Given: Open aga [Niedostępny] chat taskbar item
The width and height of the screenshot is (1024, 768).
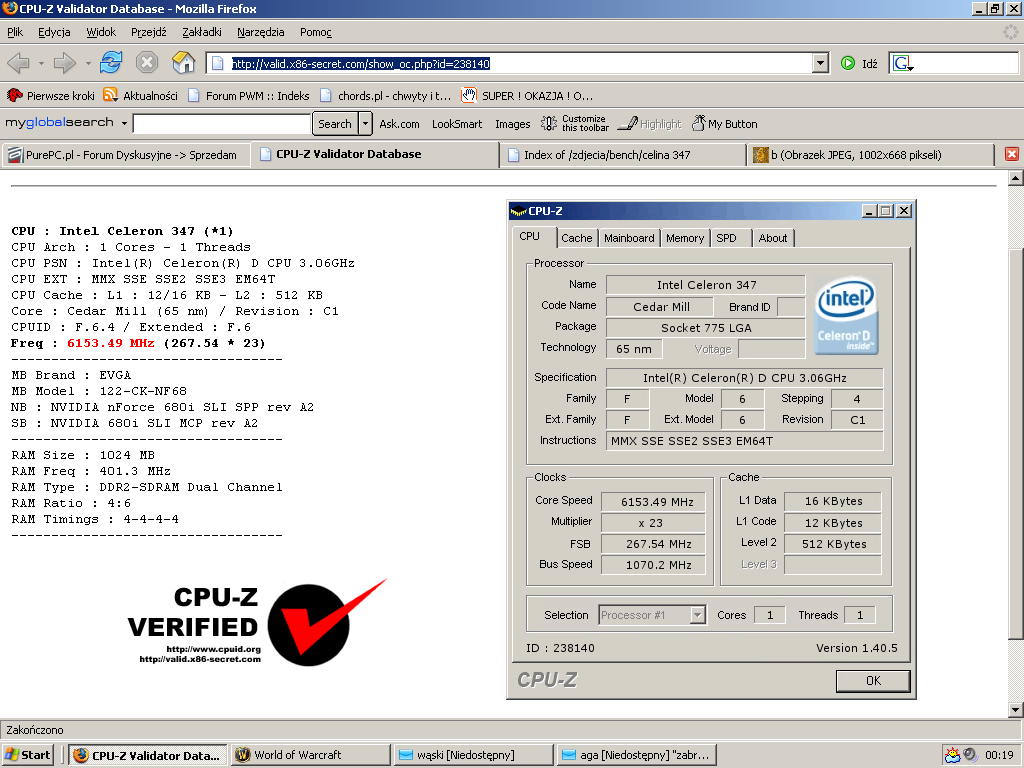Looking at the screenshot, I should (x=637, y=755).
